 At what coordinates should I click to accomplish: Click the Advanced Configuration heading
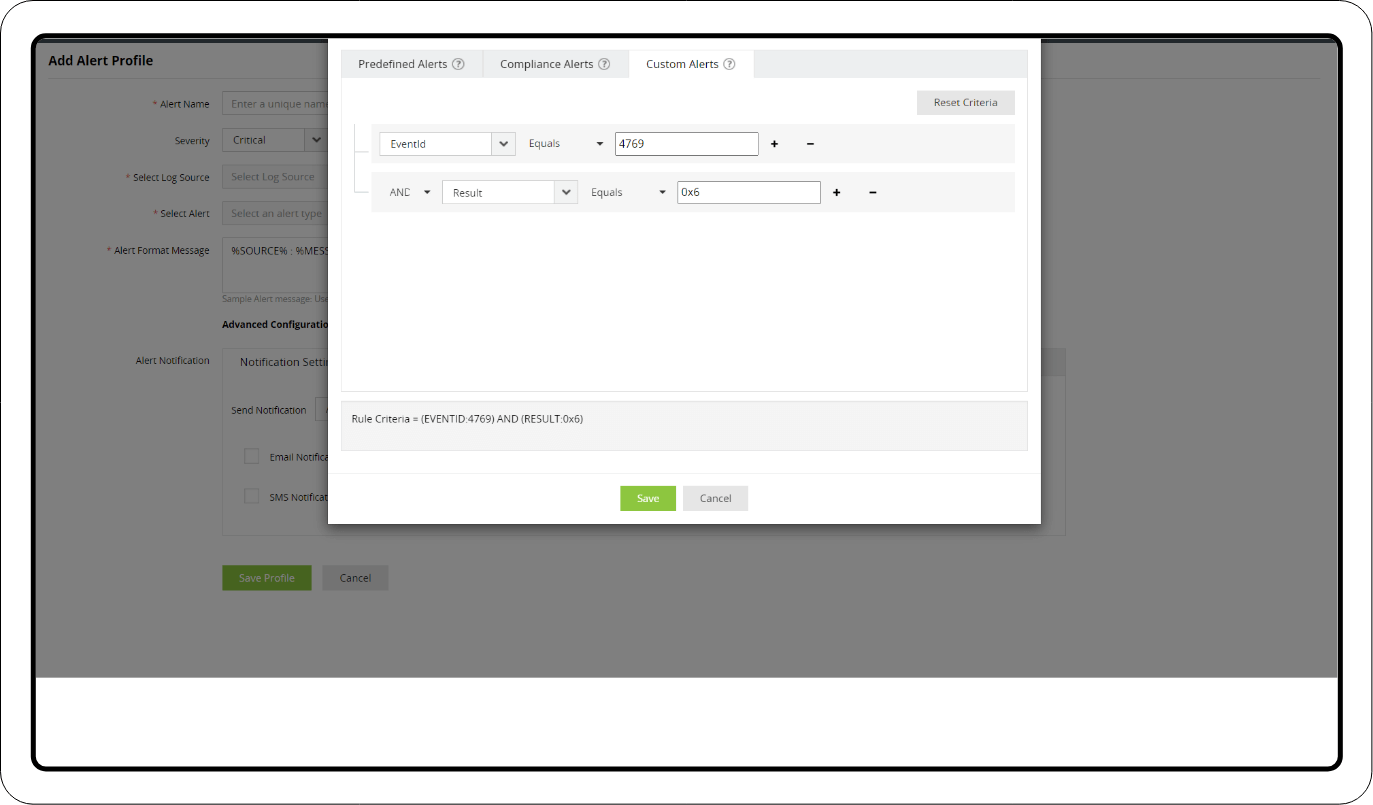pyautogui.click(x=275, y=325)
